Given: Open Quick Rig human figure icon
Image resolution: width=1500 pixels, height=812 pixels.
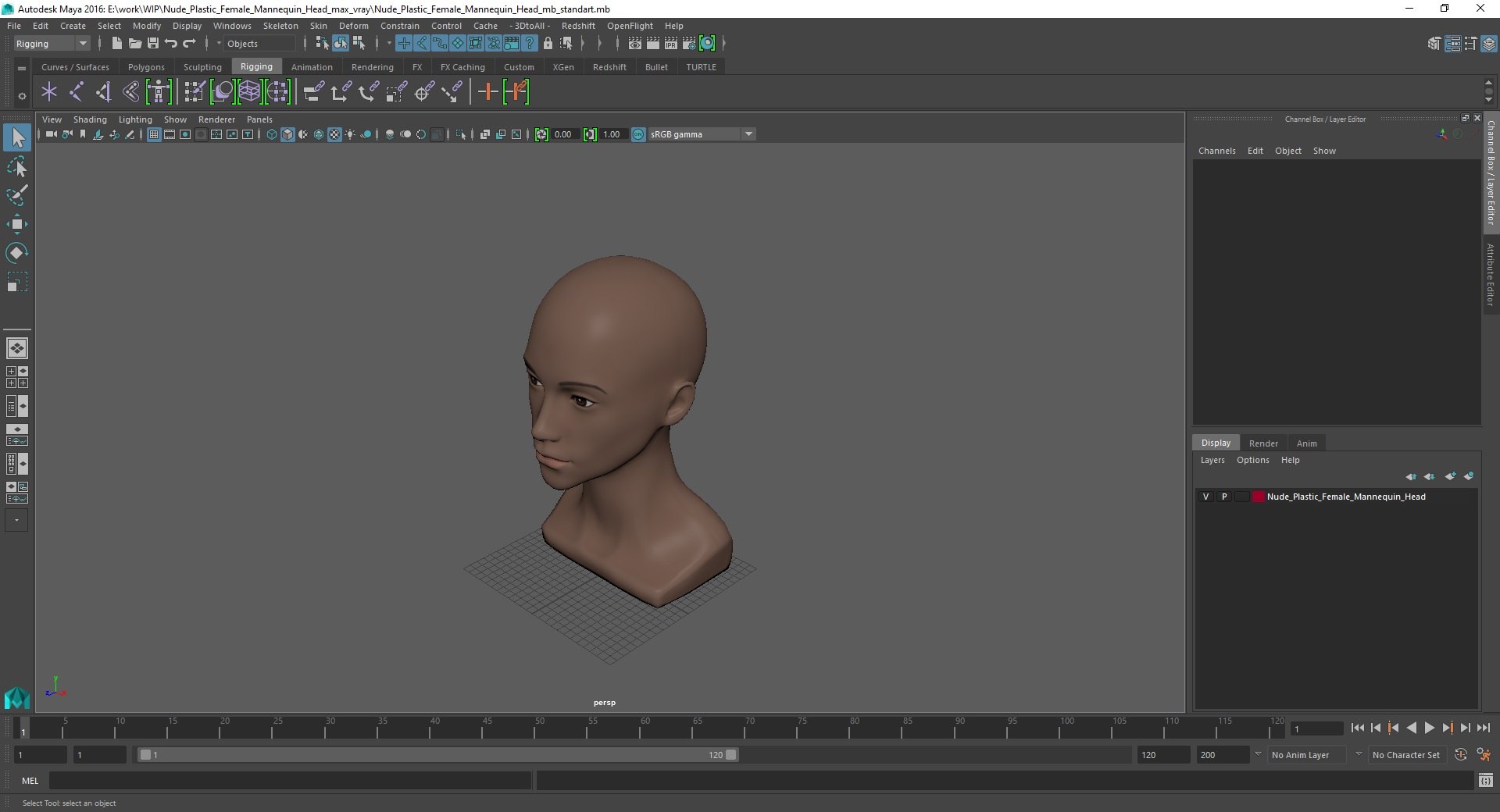Looking at the screenshot, I should [x=159, y=92].
